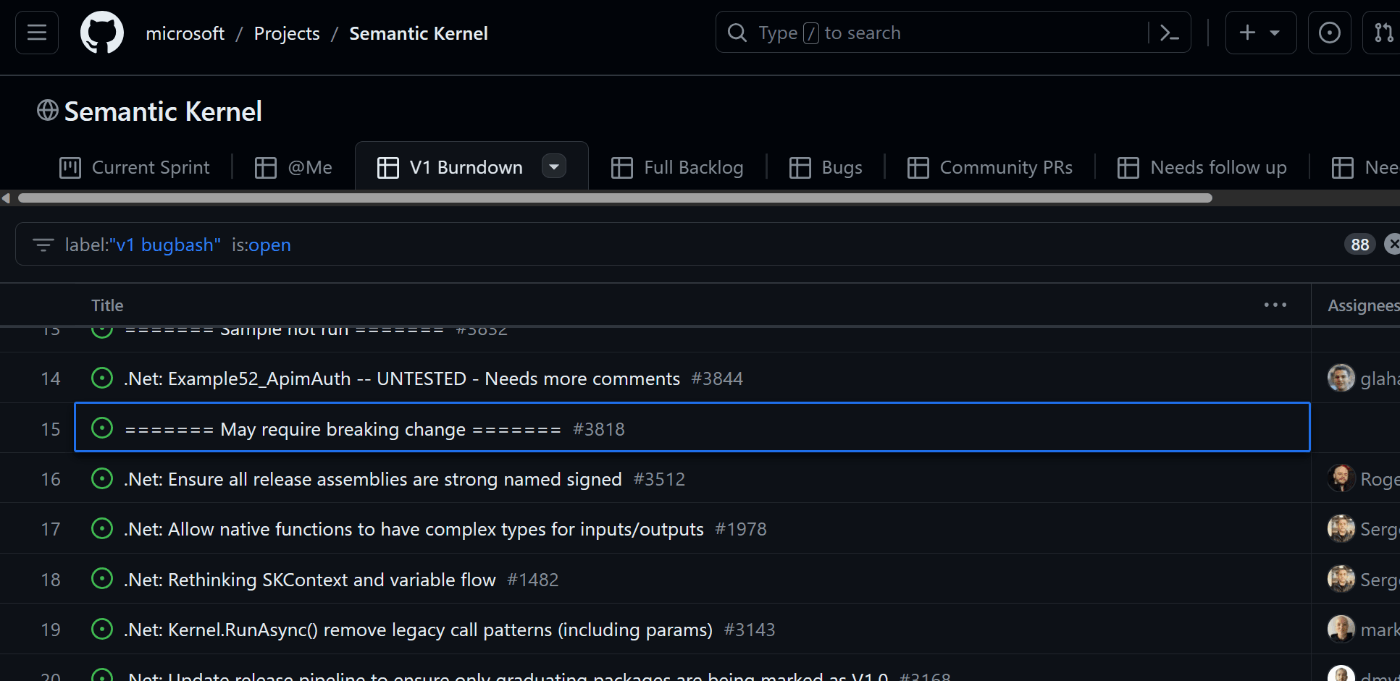The height and width of the screenshot is (681, 1400).
Task: Click the avatar in row 18 assignees
Action: (x=1341, y=578)
